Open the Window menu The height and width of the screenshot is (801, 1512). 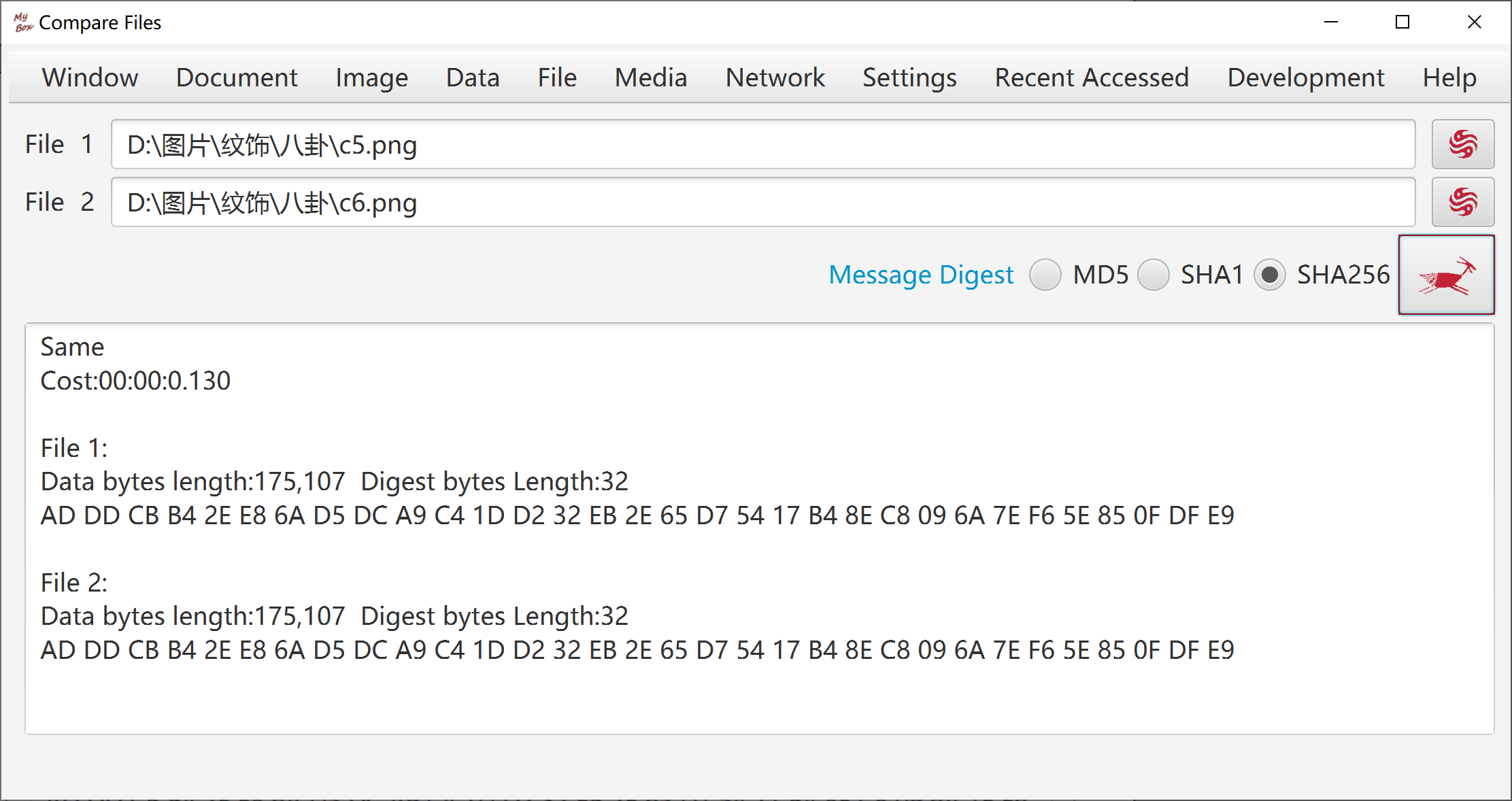point(90,78)
